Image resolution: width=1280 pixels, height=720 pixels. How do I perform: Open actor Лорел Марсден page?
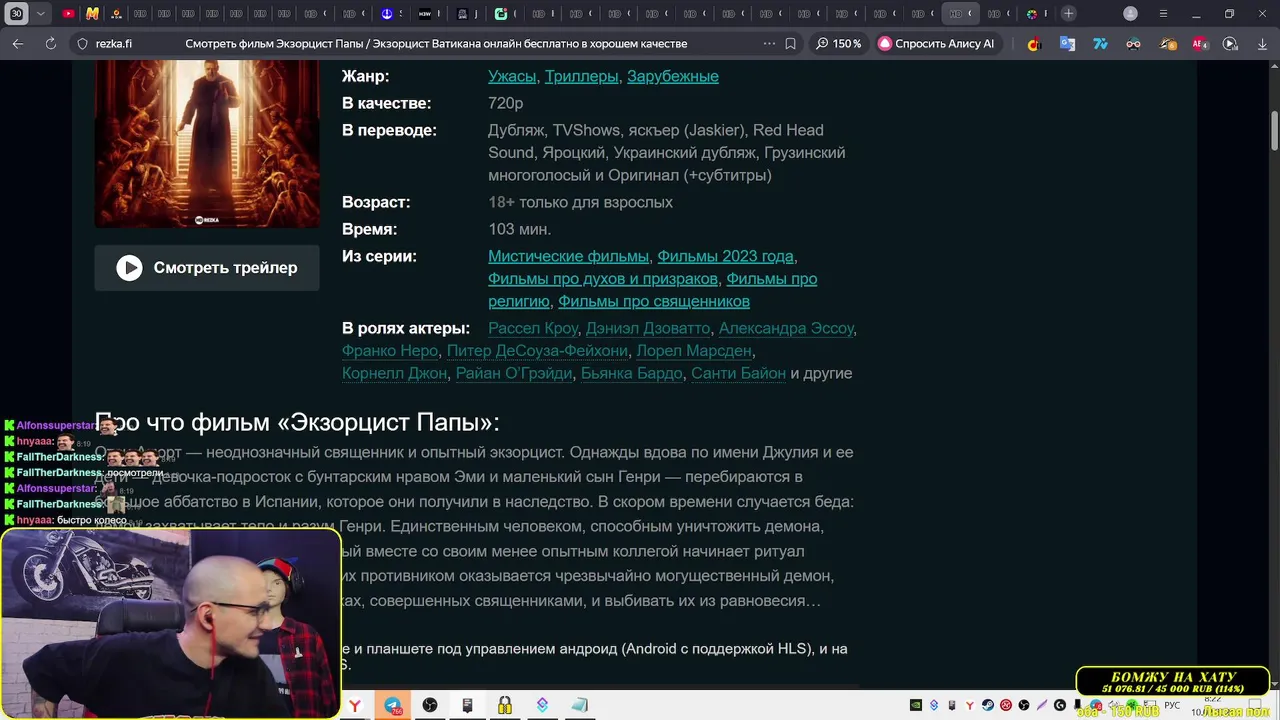pyautogui.click(x=694, y=351)
